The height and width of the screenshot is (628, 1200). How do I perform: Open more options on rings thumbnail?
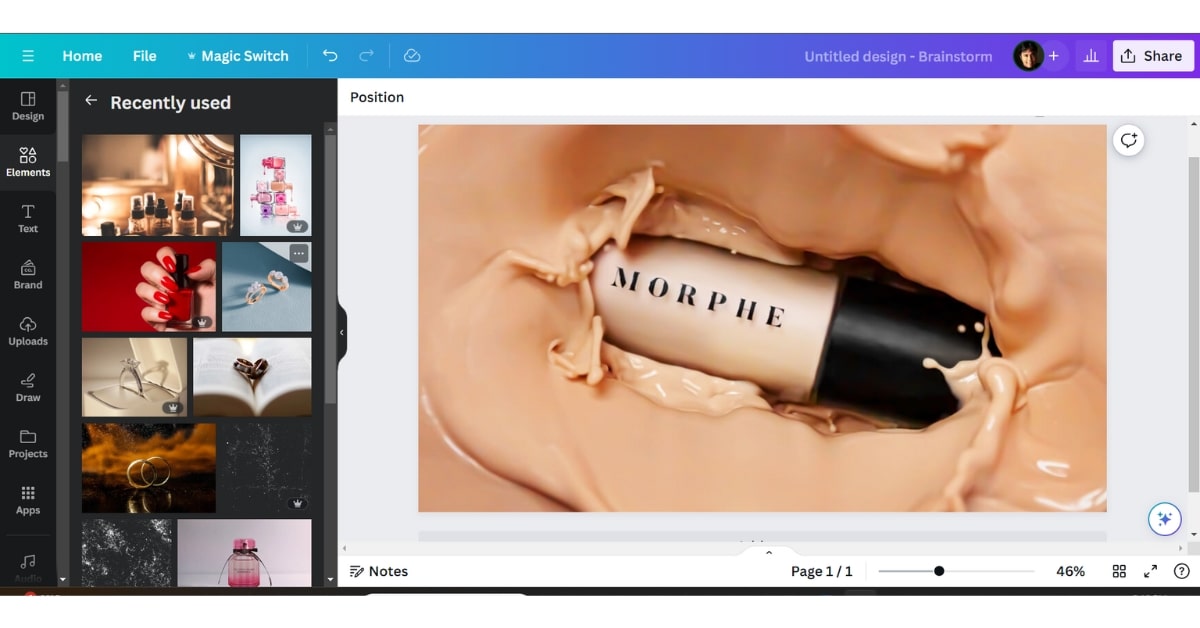pos(299,254)
